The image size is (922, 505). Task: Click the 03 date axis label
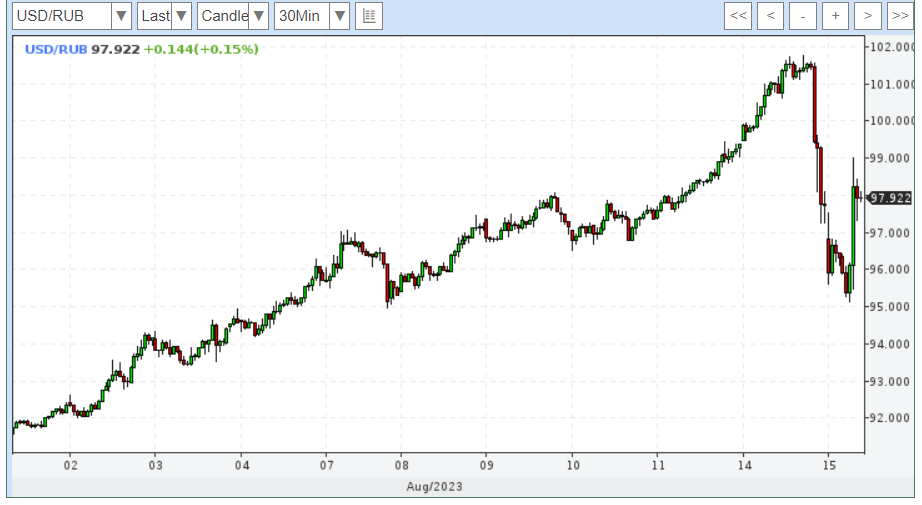tap(155, 466)
